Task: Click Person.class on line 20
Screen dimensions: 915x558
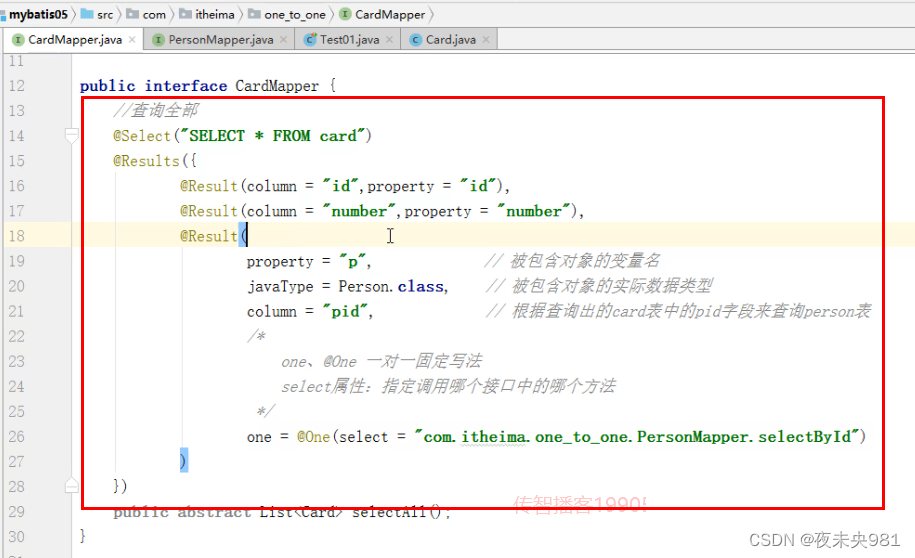Action: pyautogui.click(x=391, y=287)
